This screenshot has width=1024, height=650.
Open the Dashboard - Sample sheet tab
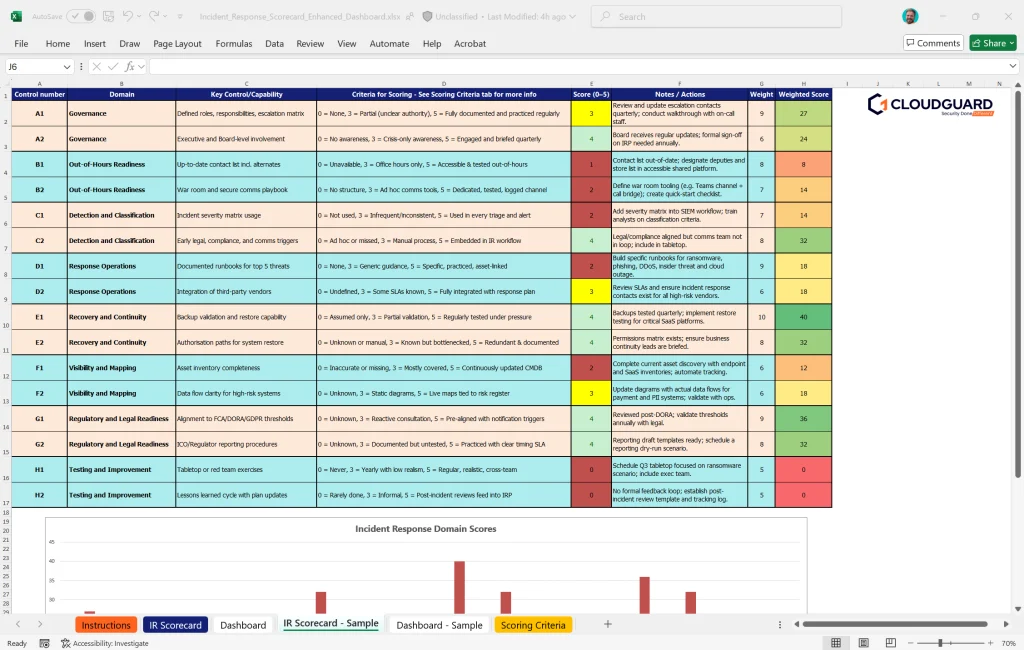pyautogui.click(x=439, y=625)
